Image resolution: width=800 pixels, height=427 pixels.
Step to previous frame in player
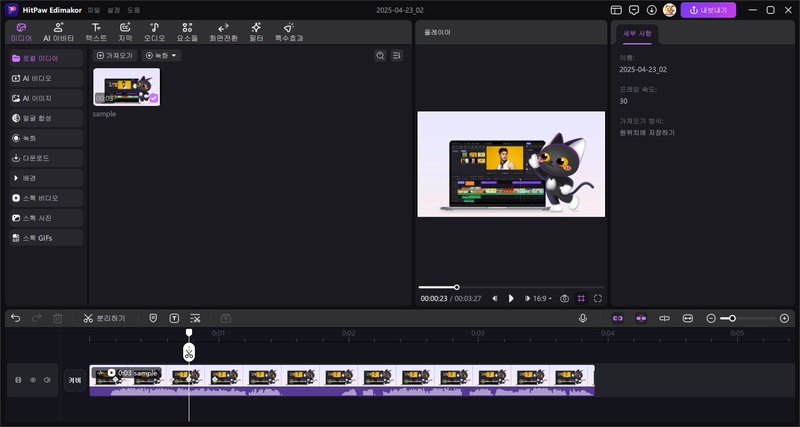point(494,298)
